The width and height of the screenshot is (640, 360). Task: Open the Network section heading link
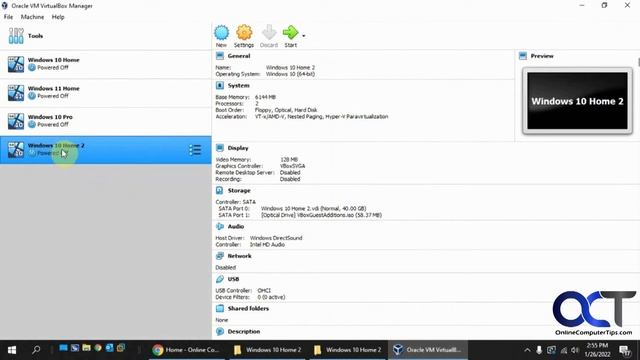[x=239, y=256]
